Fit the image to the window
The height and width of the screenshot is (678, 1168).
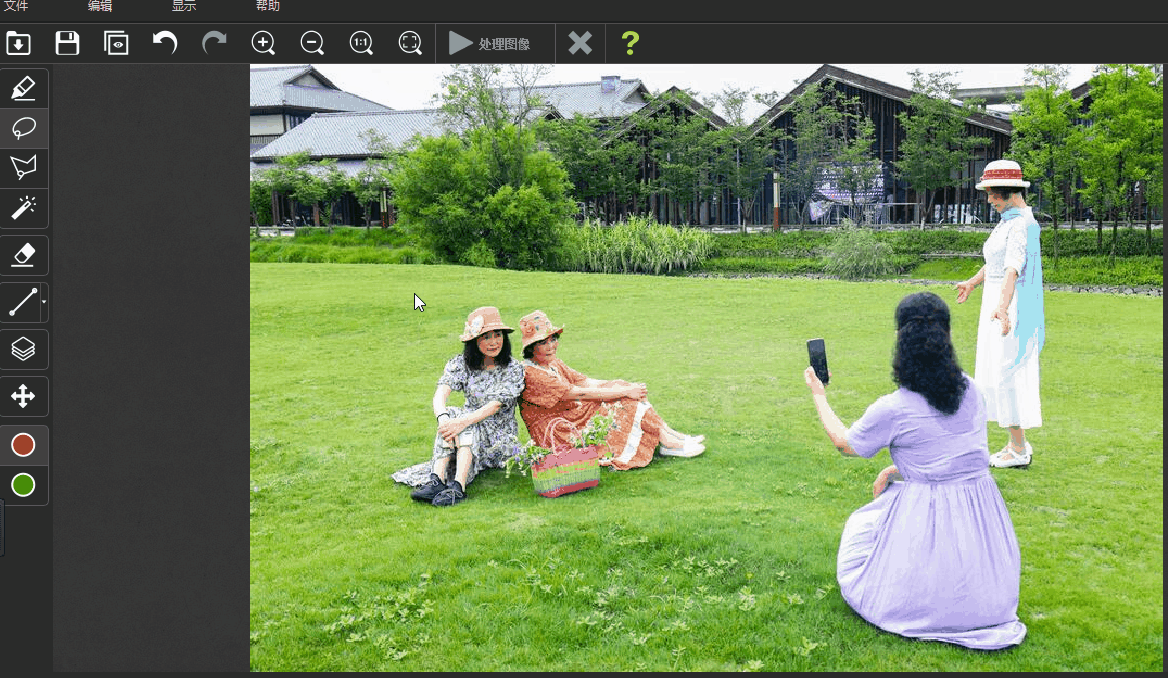pyautogui.click(x=410, y=43)
